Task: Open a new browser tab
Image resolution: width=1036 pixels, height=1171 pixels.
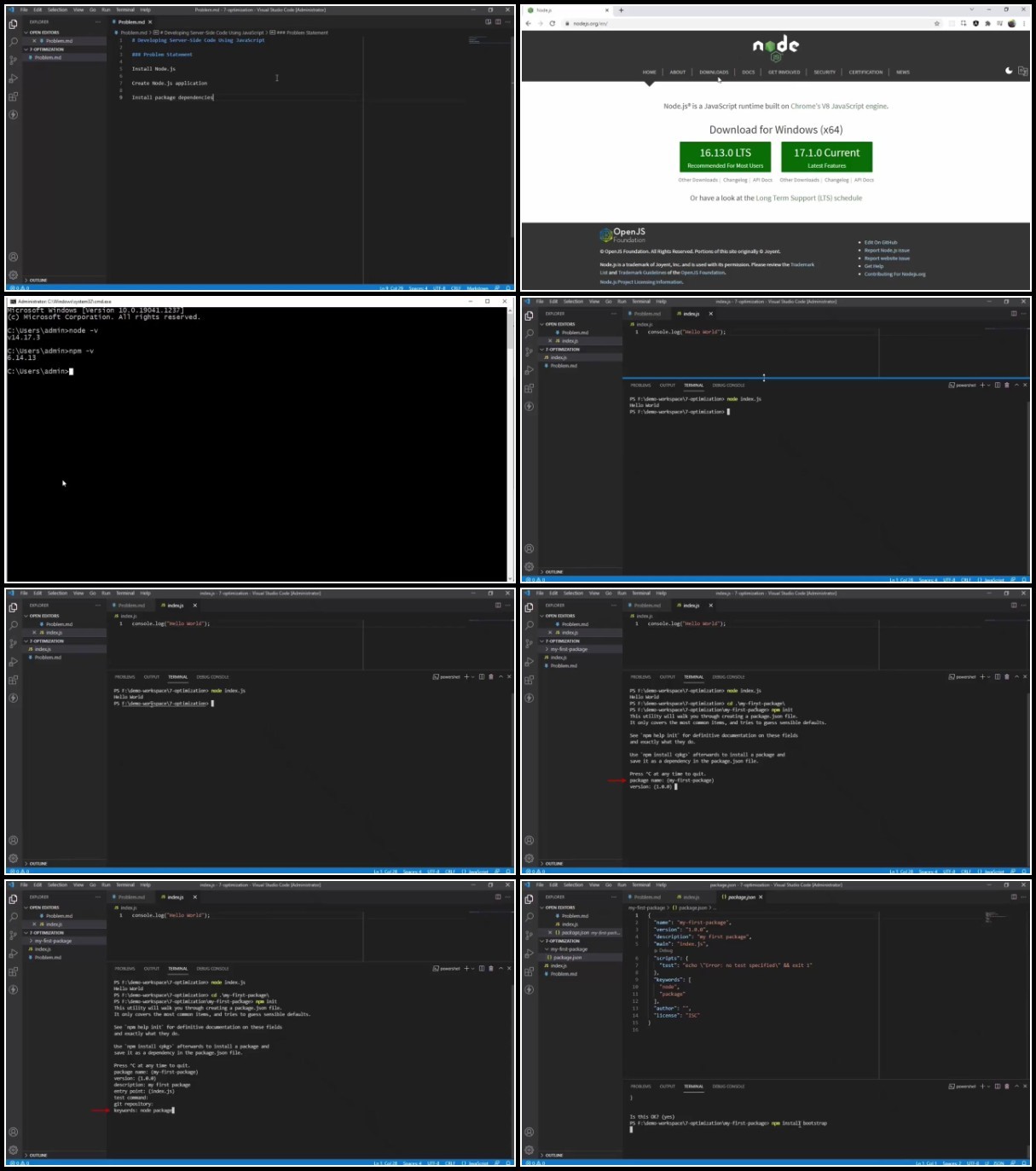Action: pyautogui.click(x=621, y=10)
